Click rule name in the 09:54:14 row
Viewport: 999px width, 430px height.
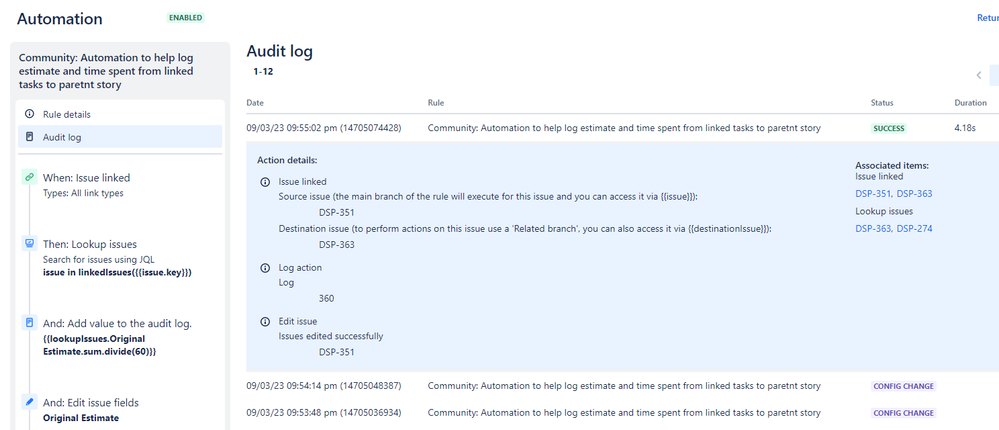[624, 386]
